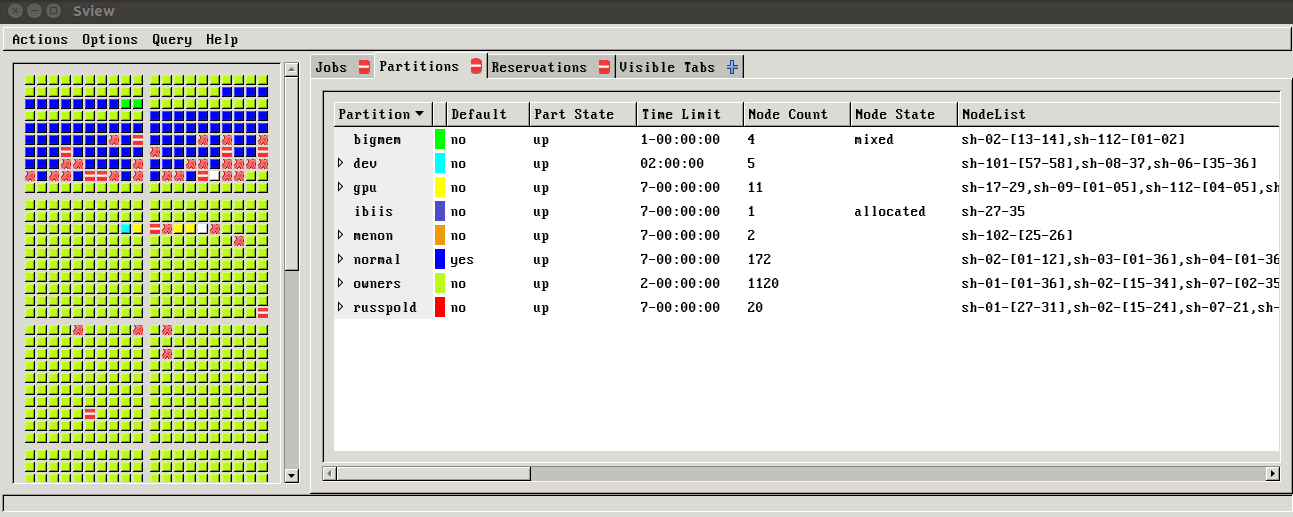Image resolution: width=1293 pixels, height=517 pixels.
Task: Click the time limit 2-00:00:00 for owners
Action: tap(680, 283)
